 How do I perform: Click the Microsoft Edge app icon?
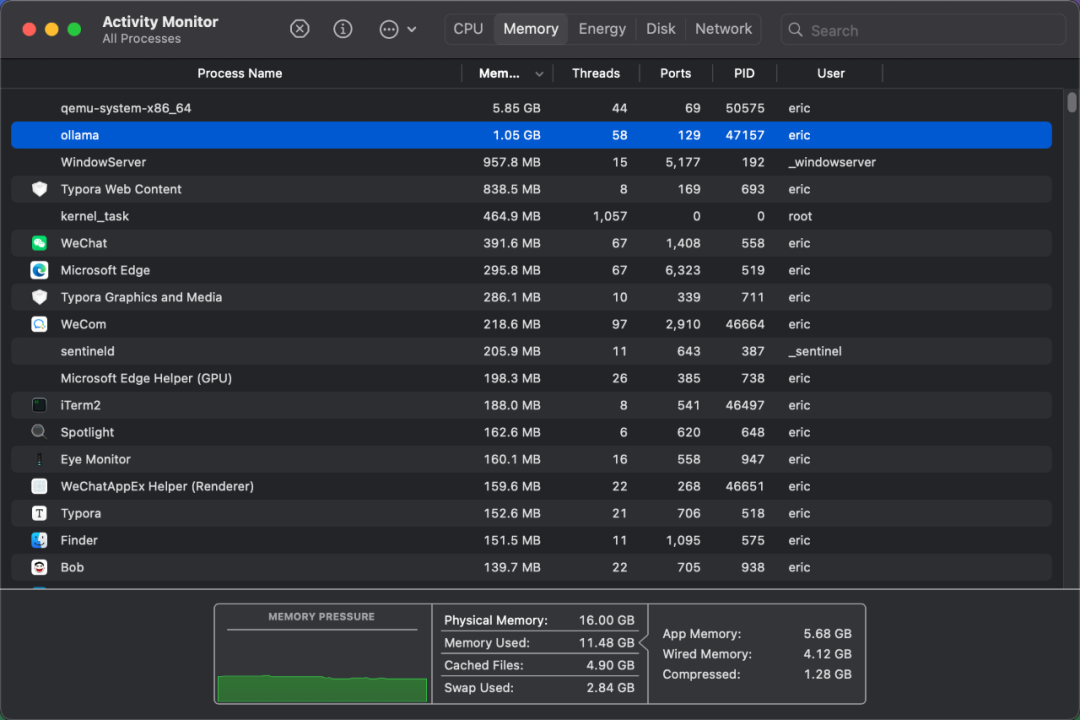pos(39,270)
